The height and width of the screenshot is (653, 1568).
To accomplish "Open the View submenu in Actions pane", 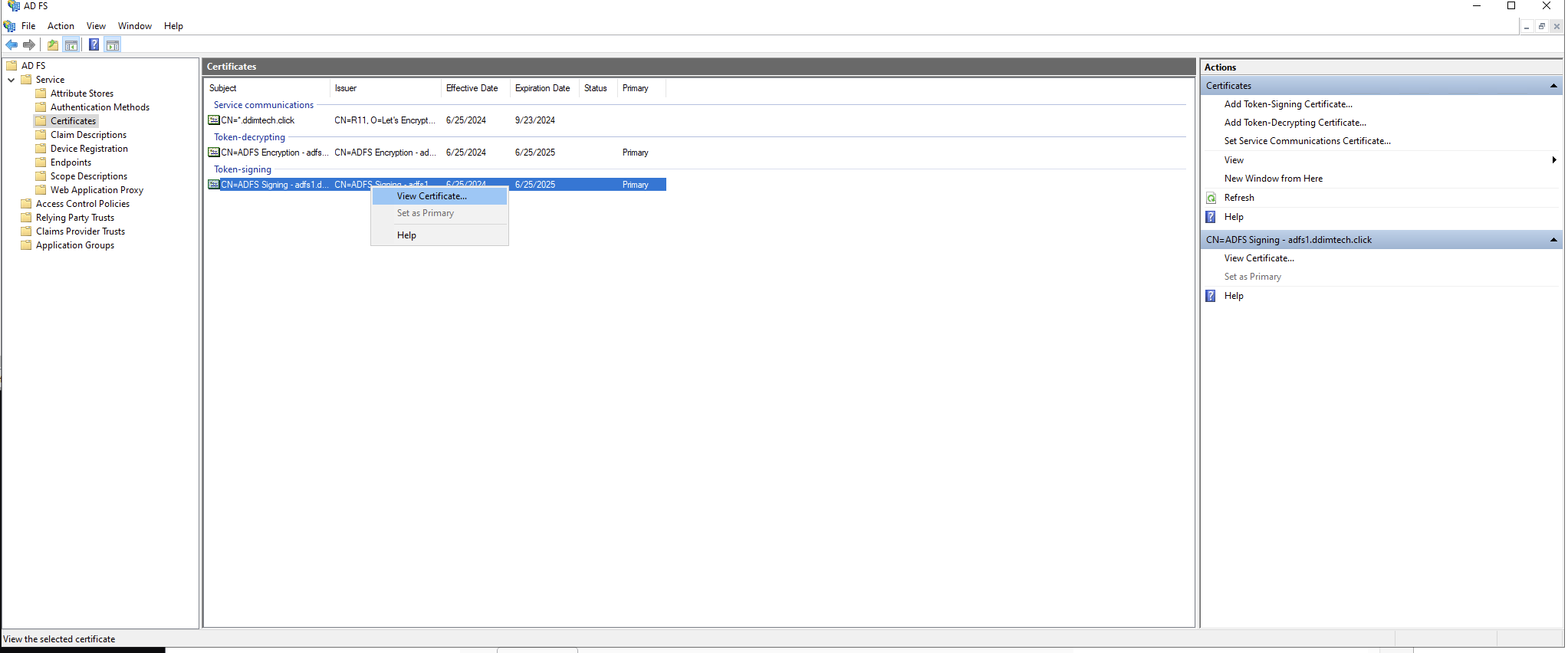I will click(1382, 160).
